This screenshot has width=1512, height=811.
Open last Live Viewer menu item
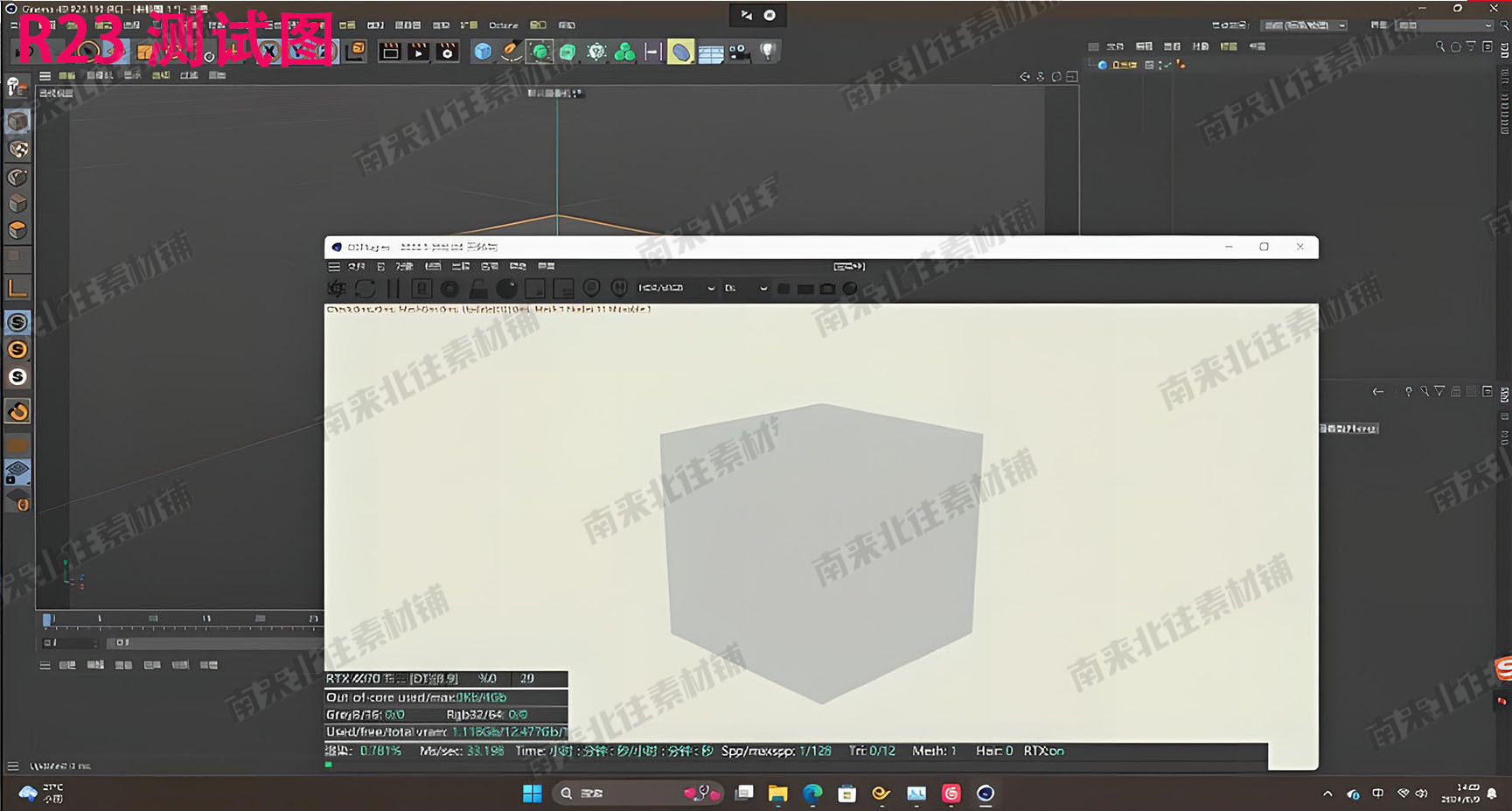tap(547, 266)
